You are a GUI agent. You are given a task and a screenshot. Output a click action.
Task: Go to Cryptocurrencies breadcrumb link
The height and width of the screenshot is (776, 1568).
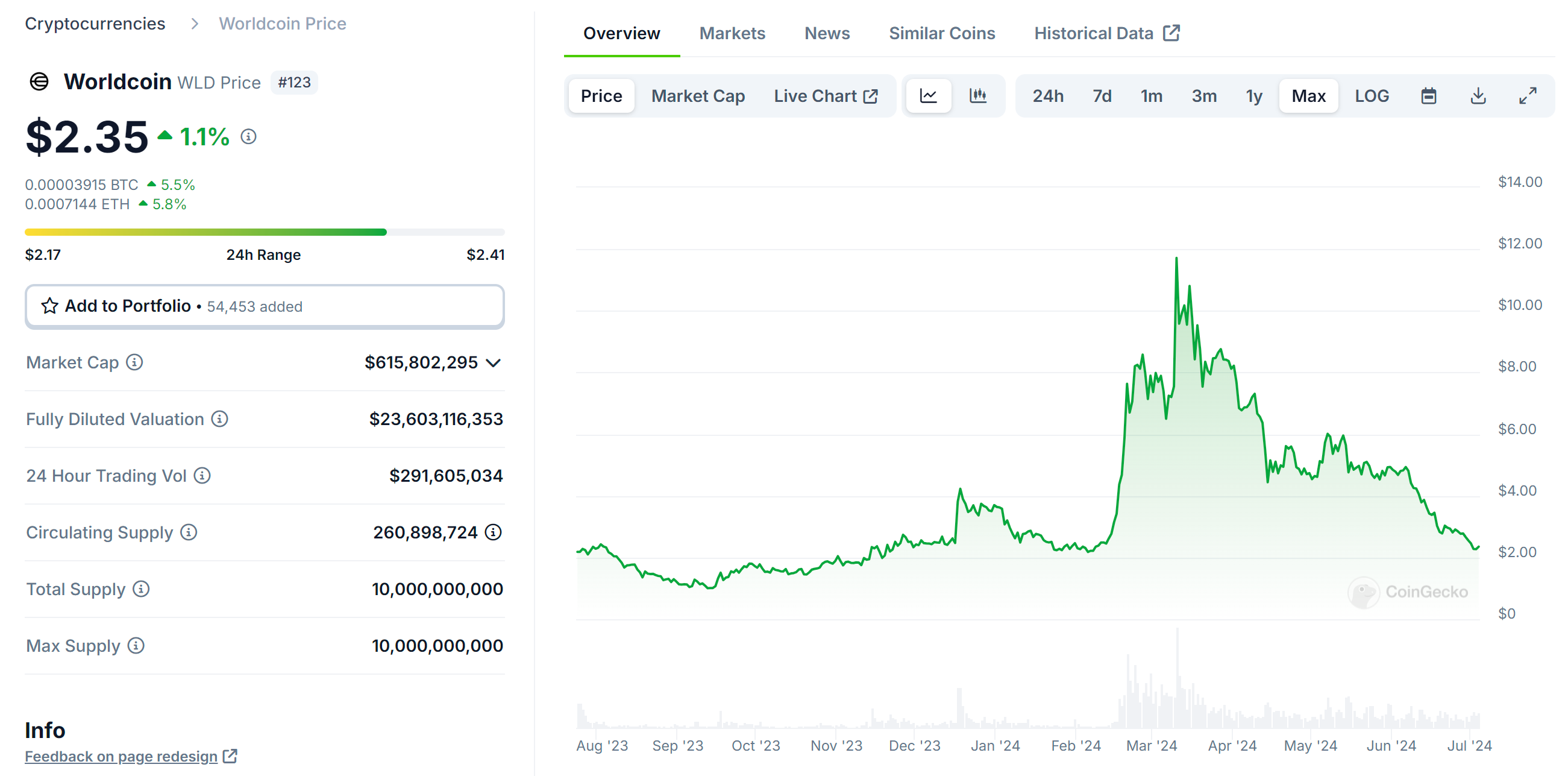click(x=95, y=24)
